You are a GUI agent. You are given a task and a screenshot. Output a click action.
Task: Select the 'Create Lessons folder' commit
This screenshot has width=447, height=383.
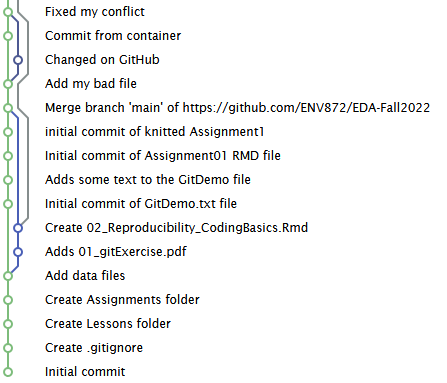pyautogui.click(x=108, y=324)
